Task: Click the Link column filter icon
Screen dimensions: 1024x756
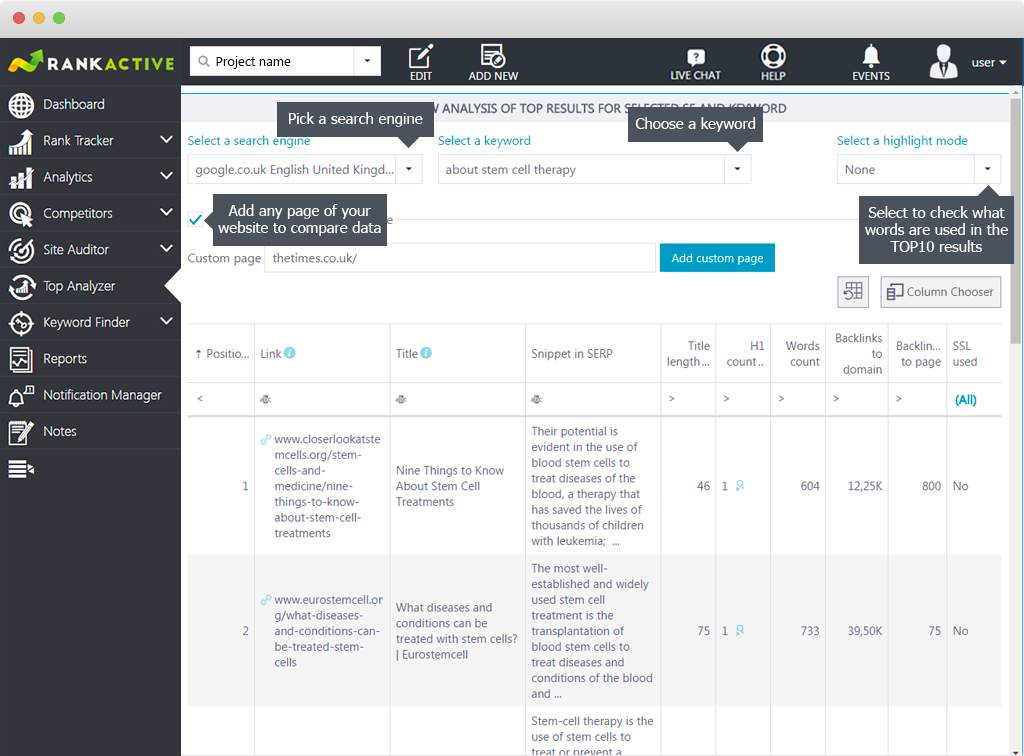Action: (x=265, y=399)
